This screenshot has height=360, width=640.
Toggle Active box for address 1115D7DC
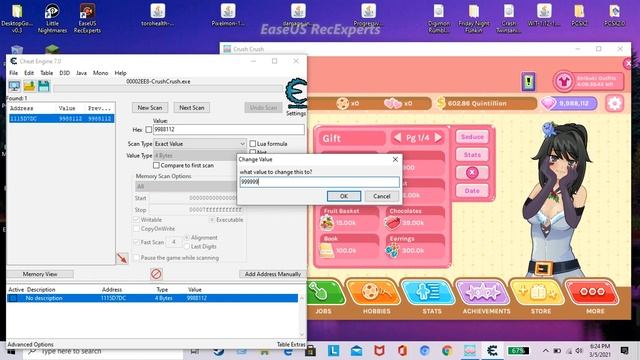click(x=13, y=298)
